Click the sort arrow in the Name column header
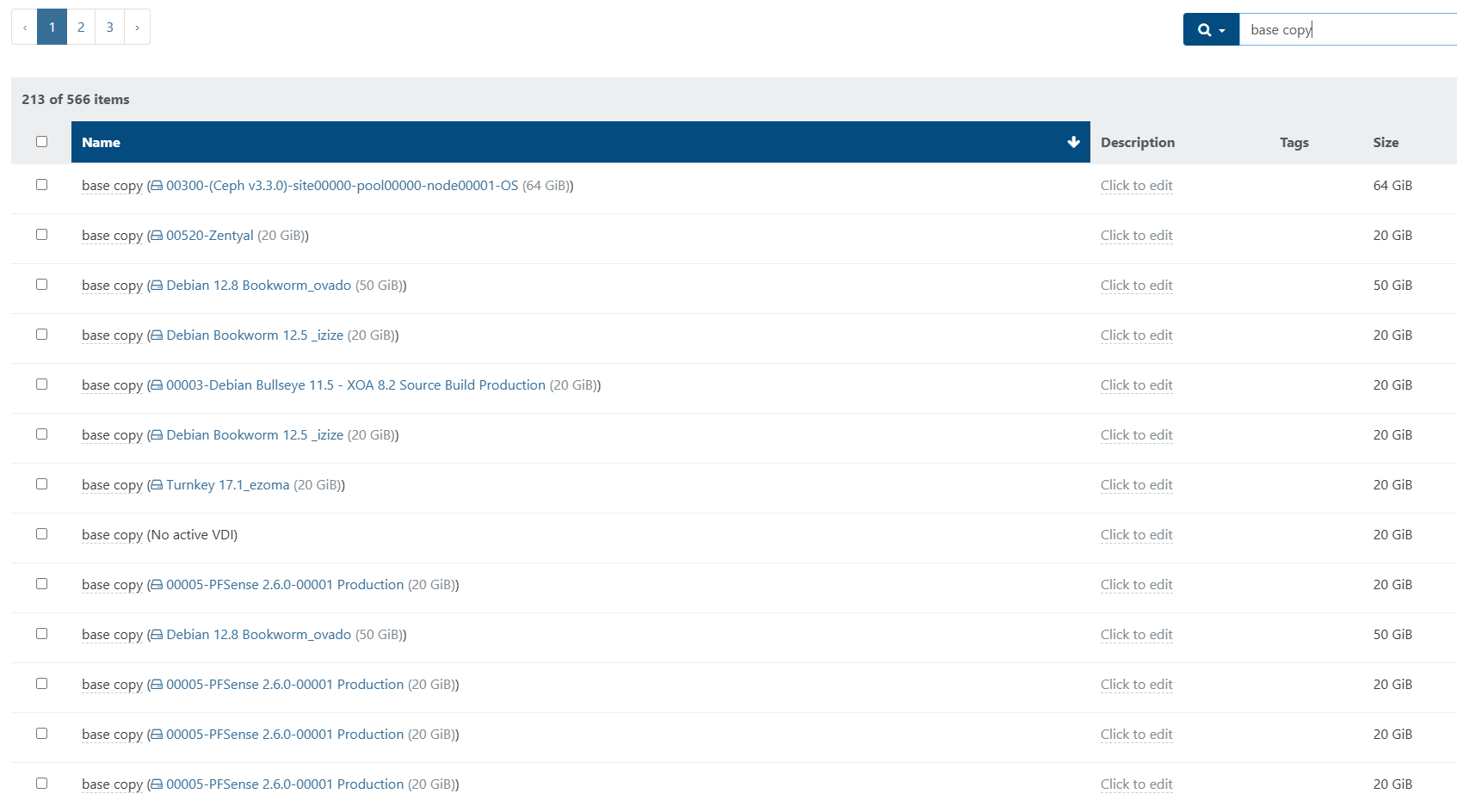The height and width of the screenshot is (812, 1457). [1073, 143]
